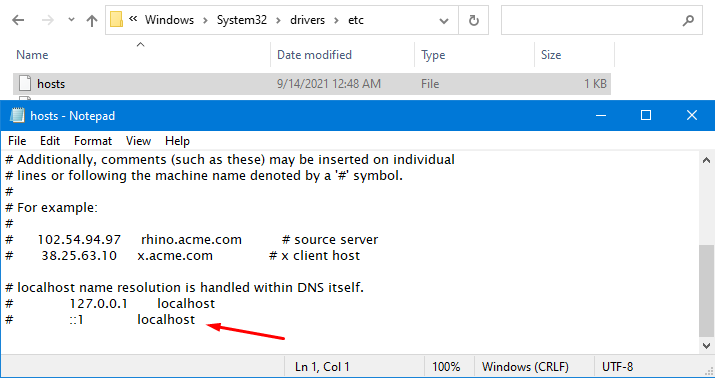The height and width of the screenshot is (378, 715).
Task: Refresh the etc folder view
Action: [474, 21]
